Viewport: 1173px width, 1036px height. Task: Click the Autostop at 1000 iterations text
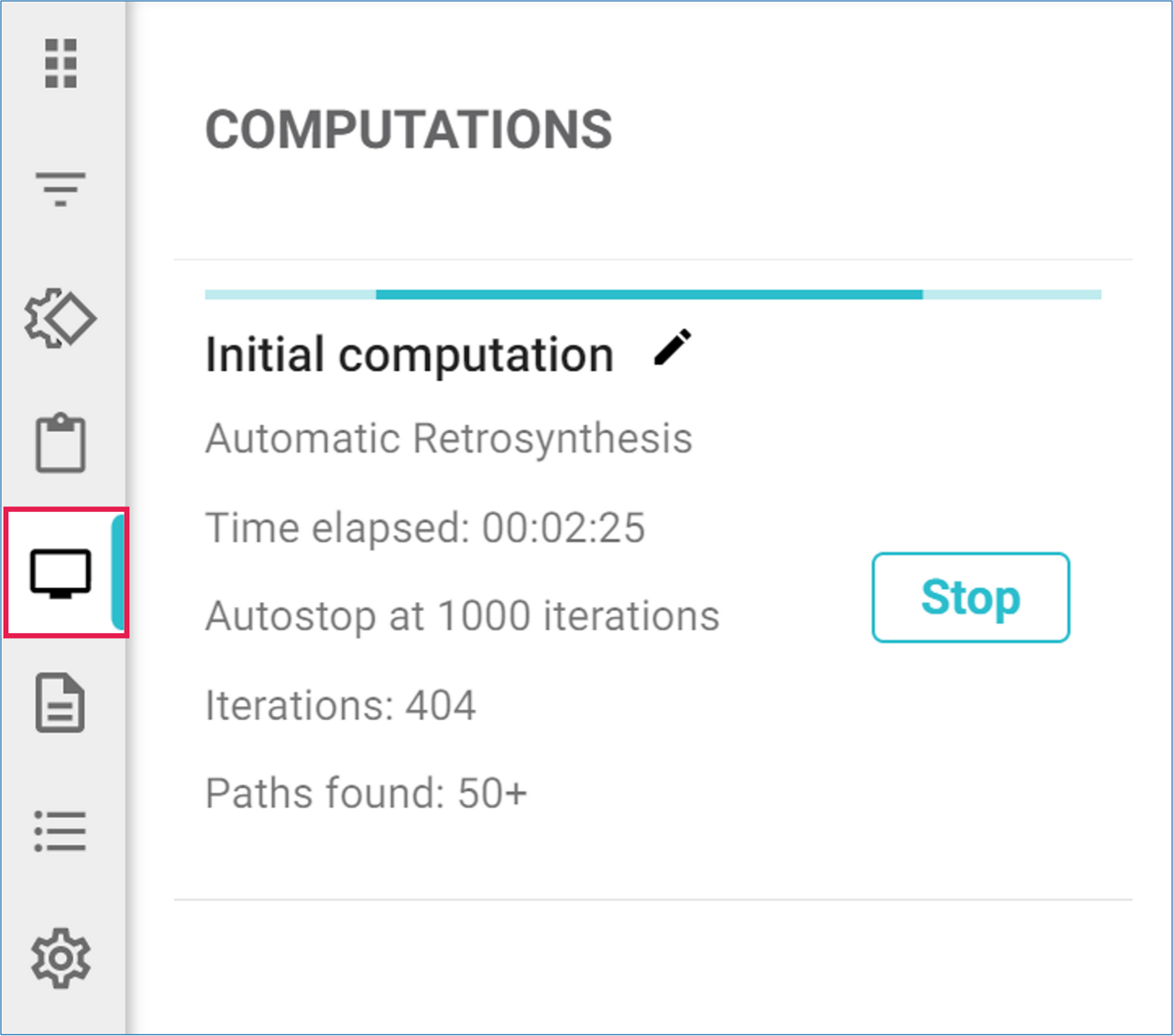[x=463, y=616]
